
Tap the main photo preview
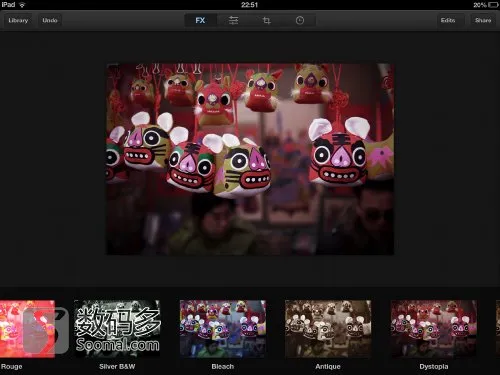coord(250,159)
